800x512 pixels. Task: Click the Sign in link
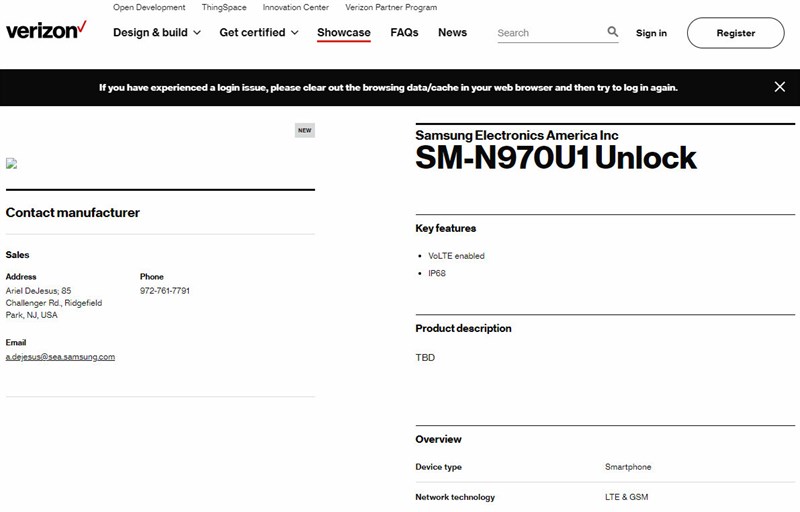pyautogui.click(x=651, y=33)
